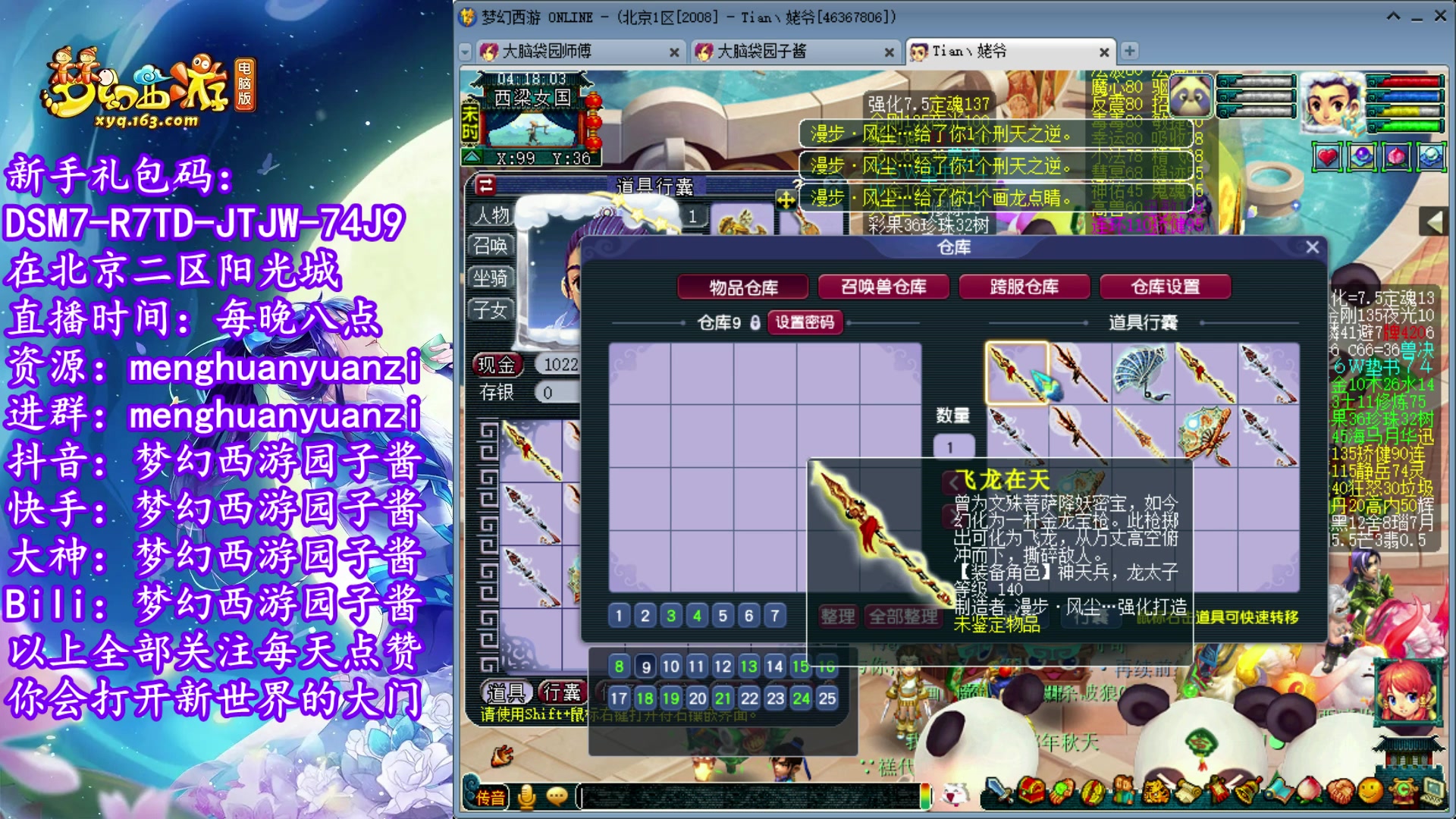The width and height of the screenshot is (1456, 819).
Task: Switch to the 行囊 pack tab
Action: click(561, 692)
